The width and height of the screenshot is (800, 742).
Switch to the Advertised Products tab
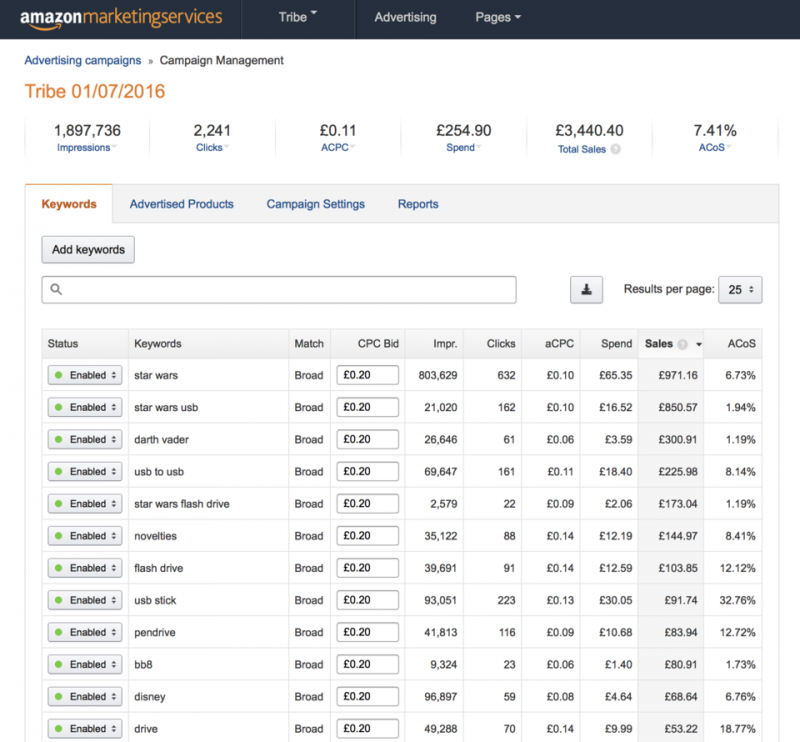(182, 204)
